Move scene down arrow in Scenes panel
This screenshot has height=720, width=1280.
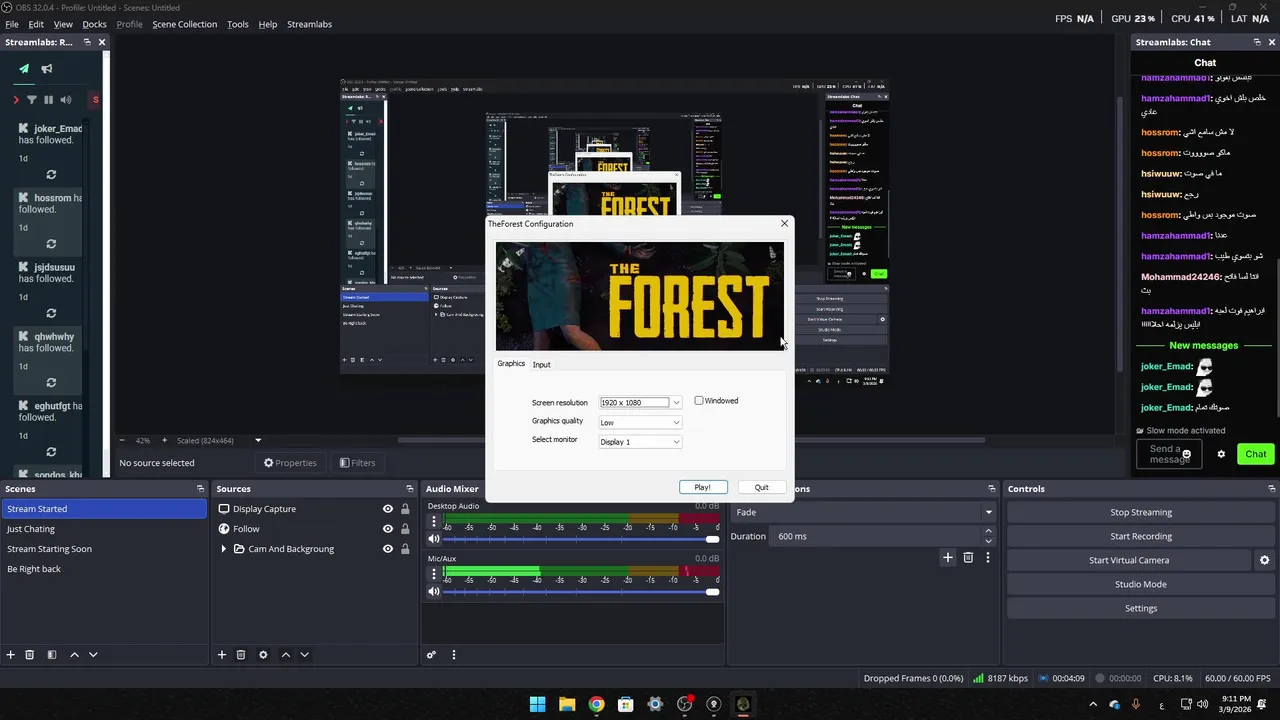click(x=93, y=655)
